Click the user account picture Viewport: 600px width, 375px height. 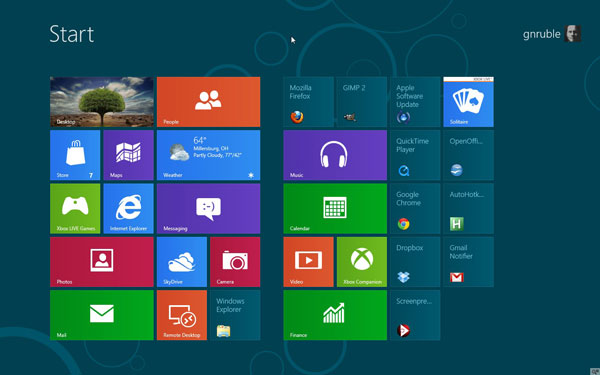(x=573, y=34)
